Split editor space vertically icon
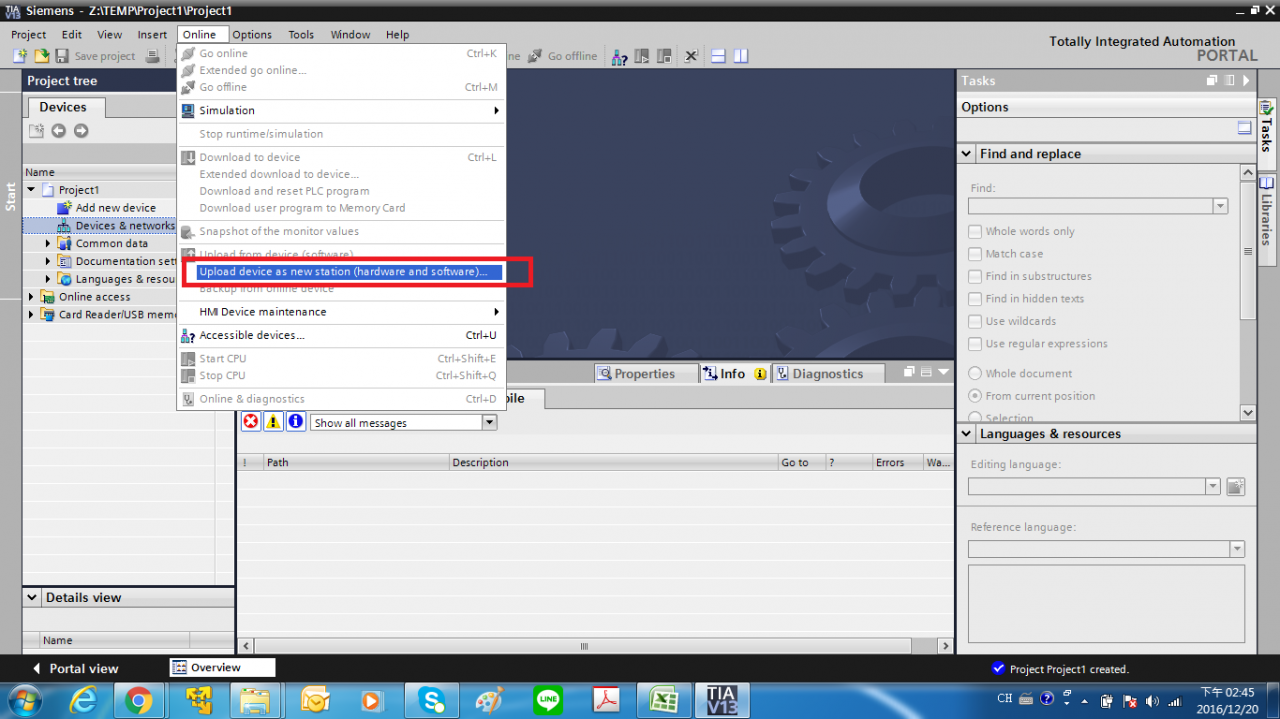The width and height of the screenshot is (1280, 719). [741, 56]
